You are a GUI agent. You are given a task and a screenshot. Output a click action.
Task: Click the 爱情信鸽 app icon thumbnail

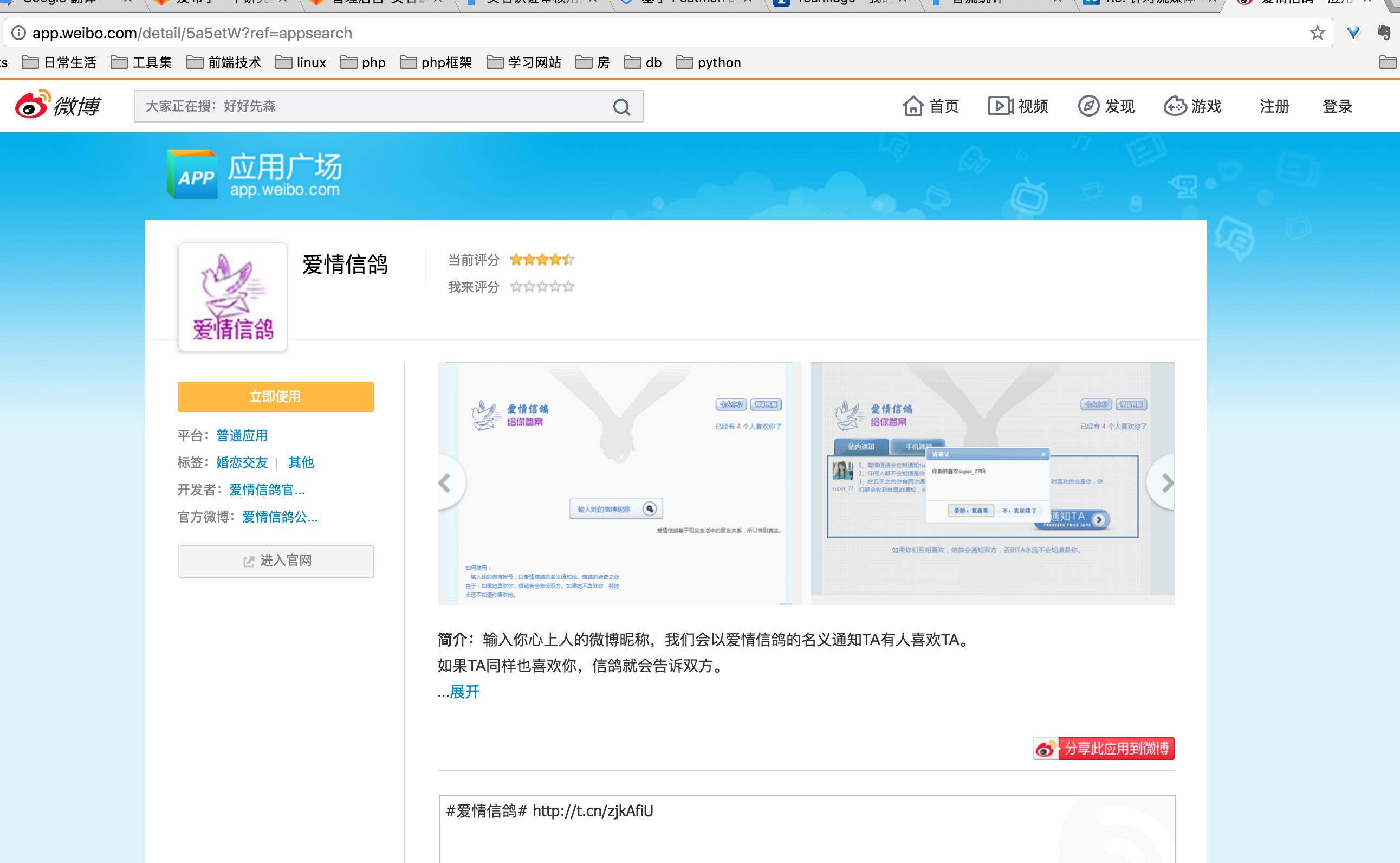pos(232,296)
